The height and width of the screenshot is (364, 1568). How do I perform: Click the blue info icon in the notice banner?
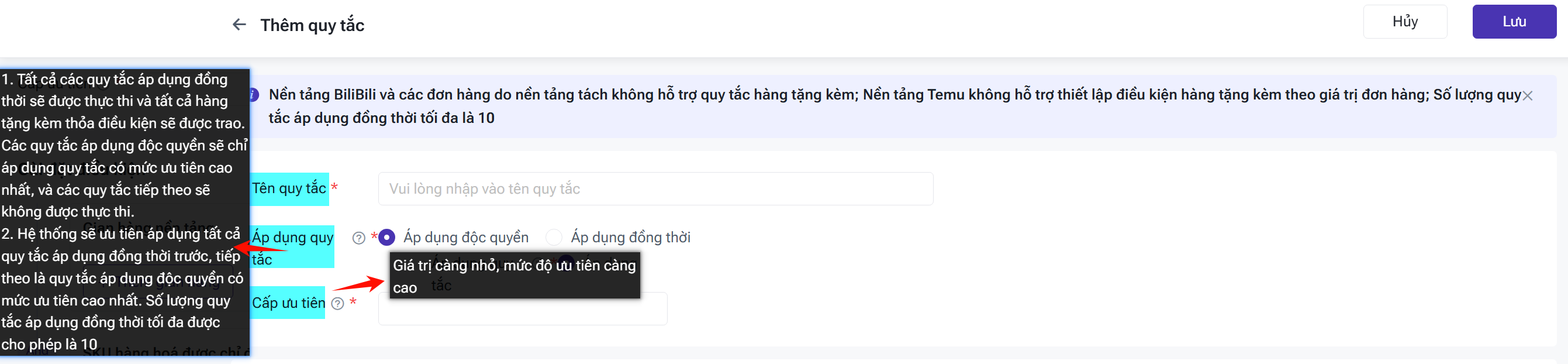point(254,95)
